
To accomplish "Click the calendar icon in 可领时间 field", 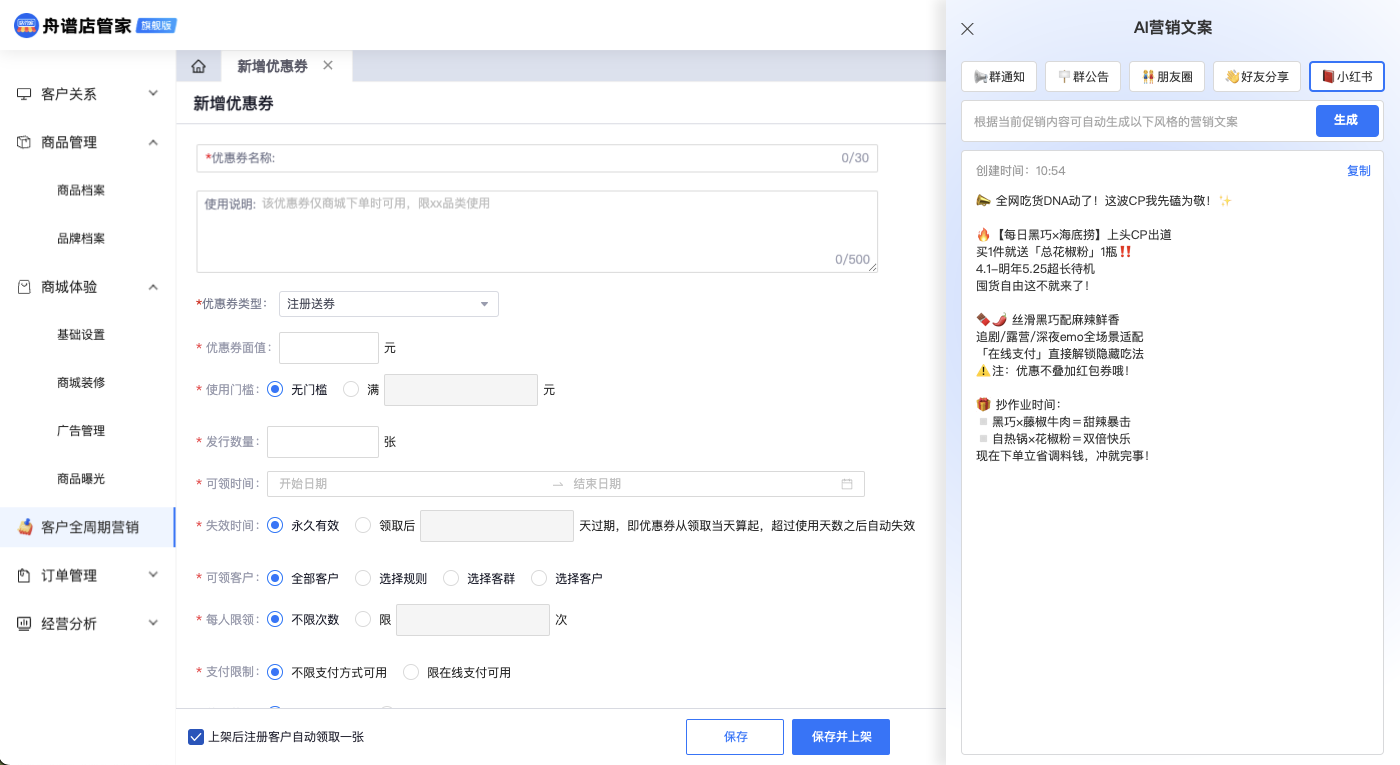I will (847, 484).
